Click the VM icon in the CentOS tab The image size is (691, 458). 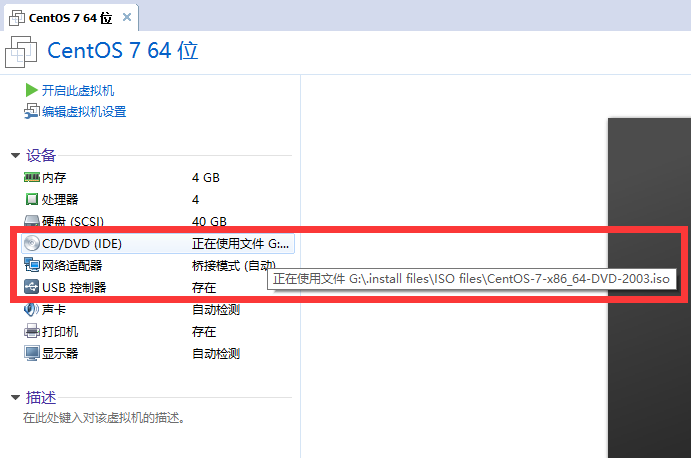(x=17, y=18)
